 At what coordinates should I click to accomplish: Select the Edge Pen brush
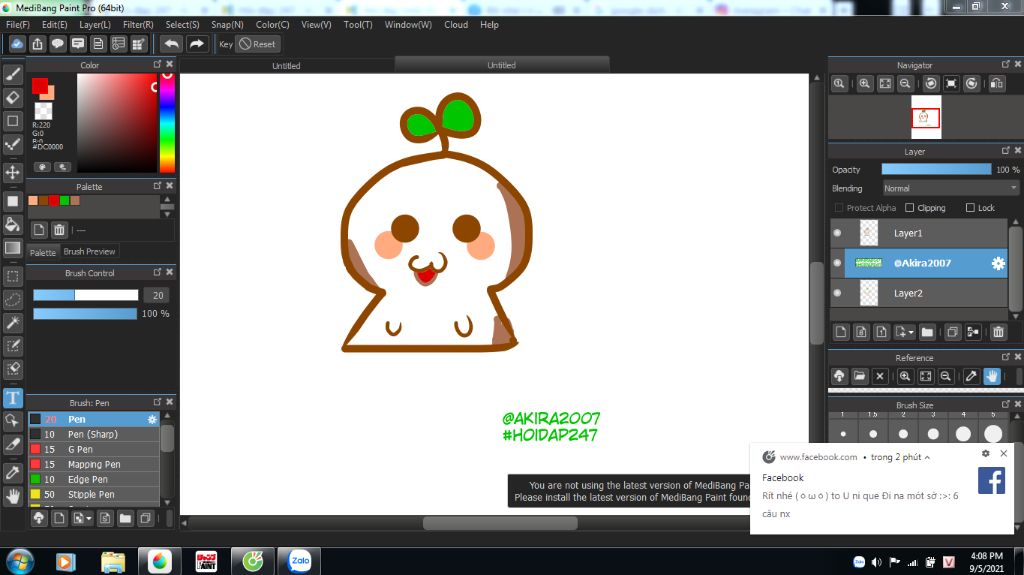point(93,480)
